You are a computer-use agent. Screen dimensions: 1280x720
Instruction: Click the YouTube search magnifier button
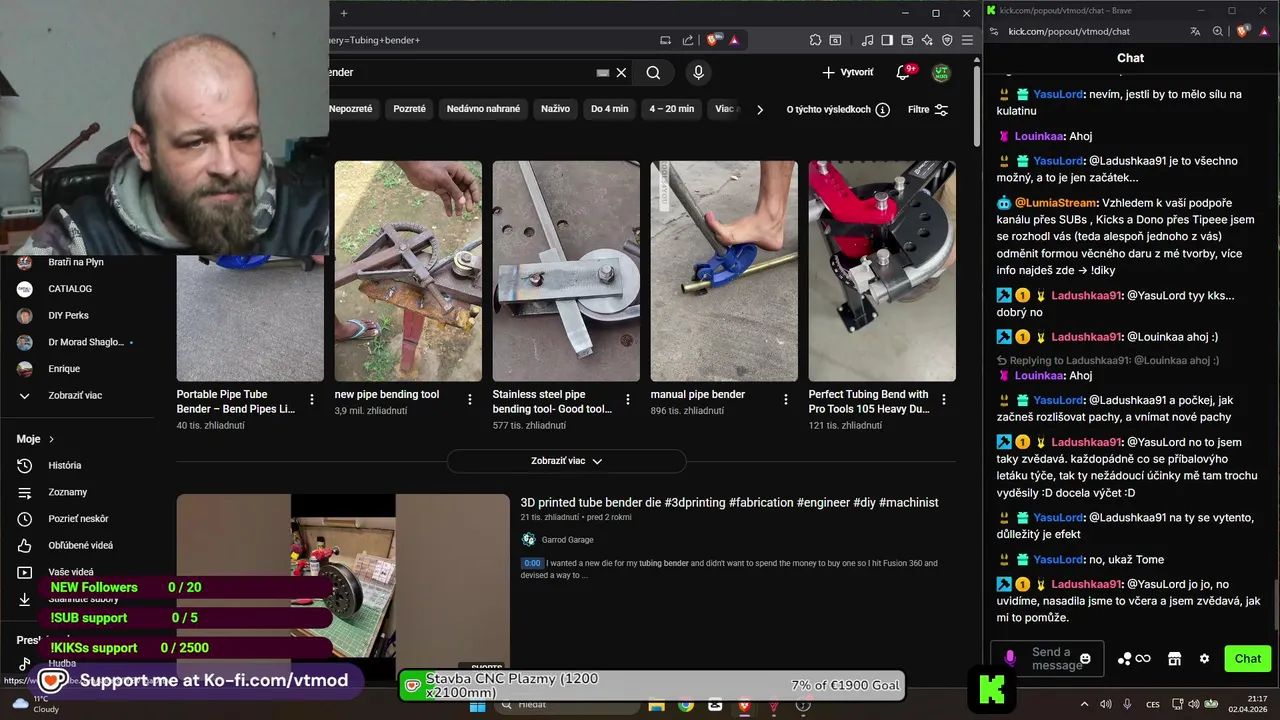(x=653, y=73)
